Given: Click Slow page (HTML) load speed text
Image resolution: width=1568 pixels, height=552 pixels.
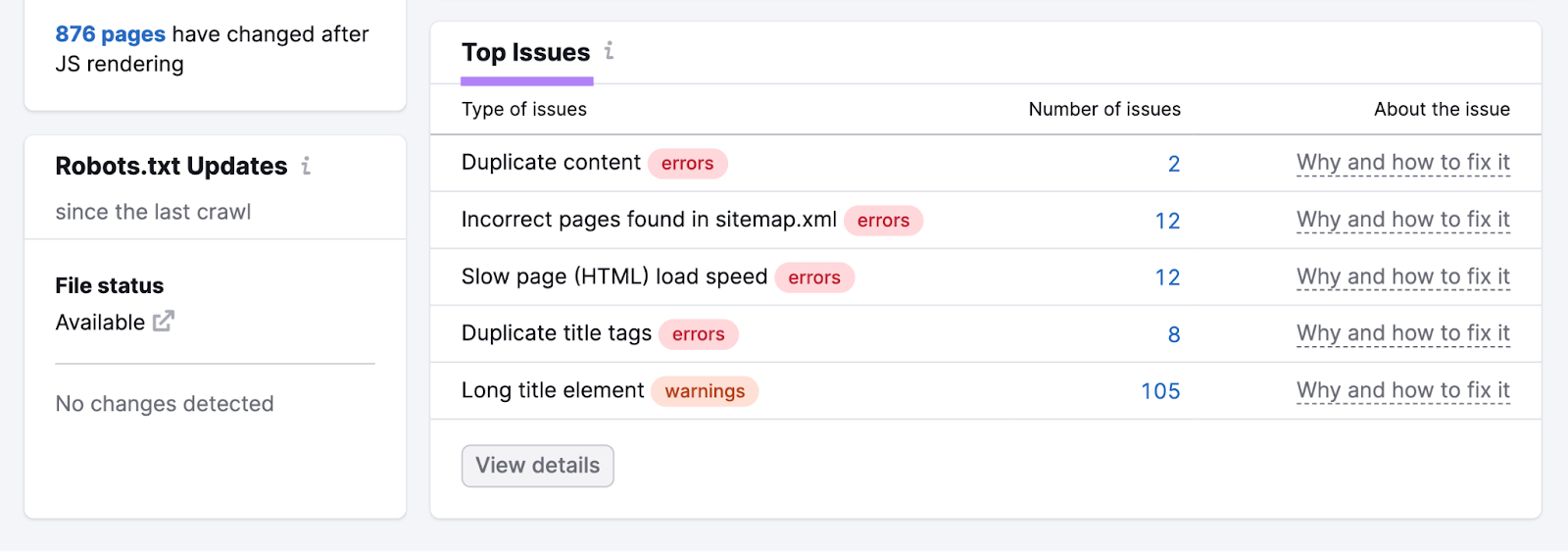Looking at the screenshot, I should [x=614, y=276].
